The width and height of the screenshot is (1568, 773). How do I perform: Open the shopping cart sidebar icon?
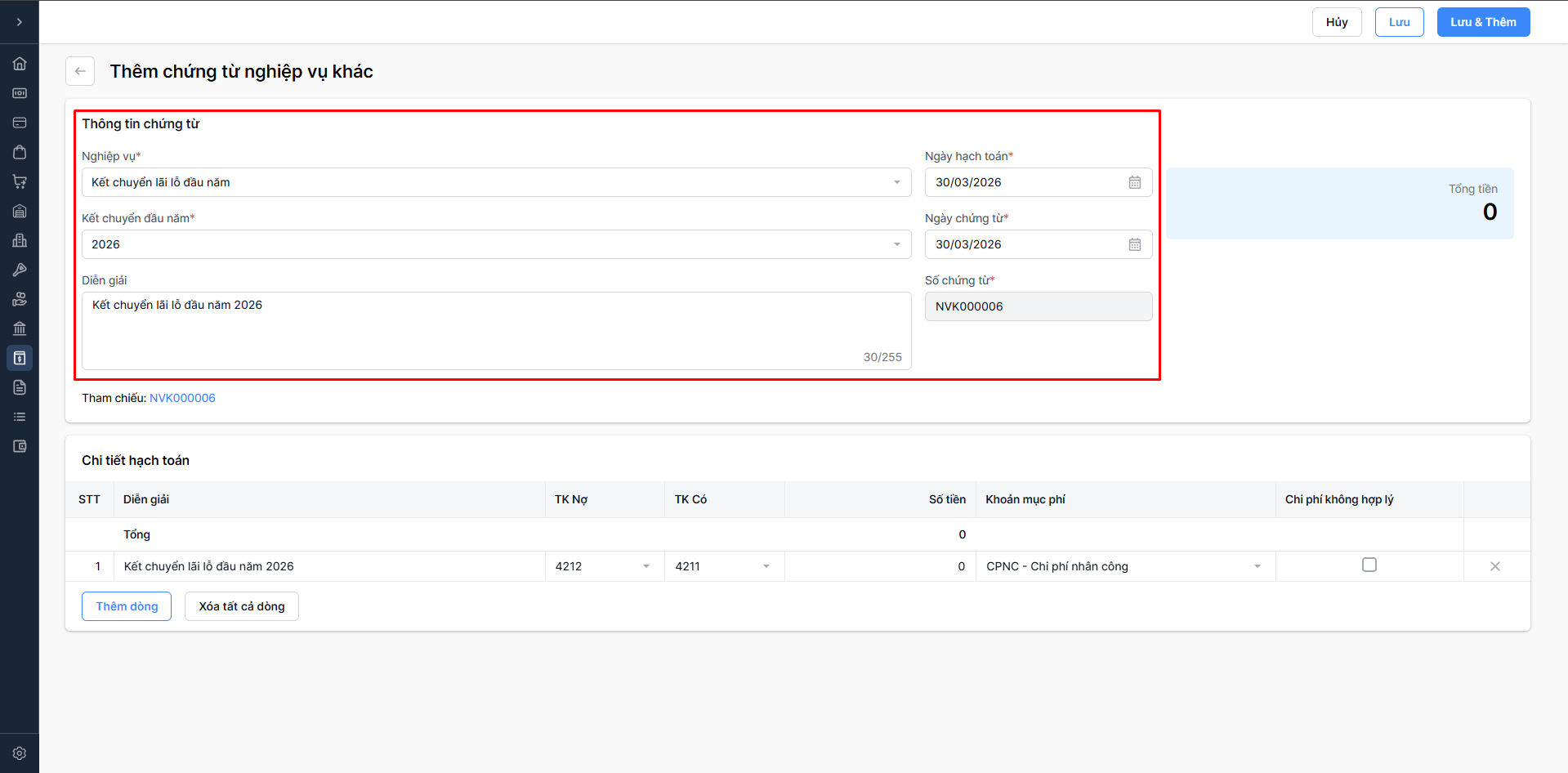pos(20,181)
